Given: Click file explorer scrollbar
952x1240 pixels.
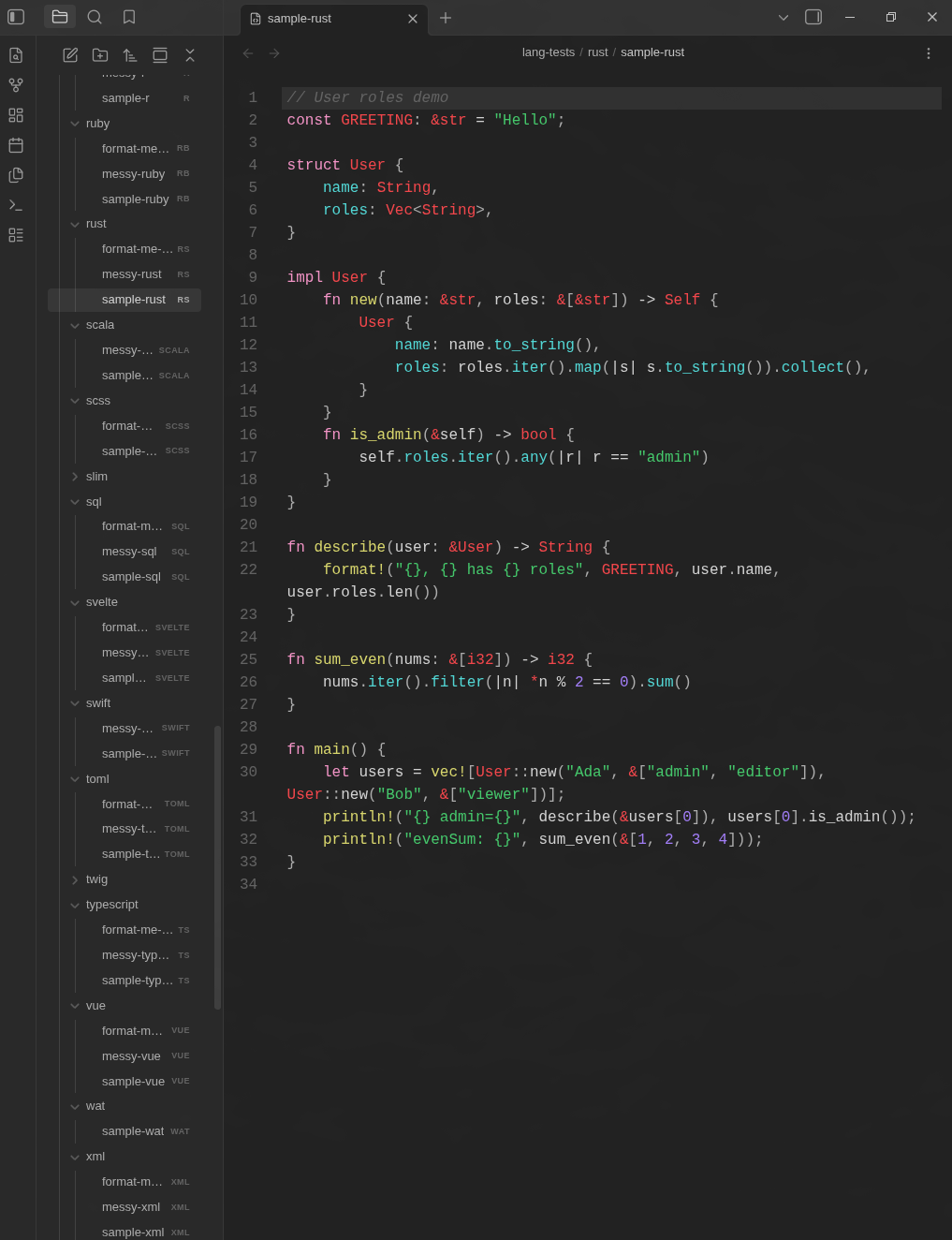Looking at the screenshot, I should click(218, 867).
